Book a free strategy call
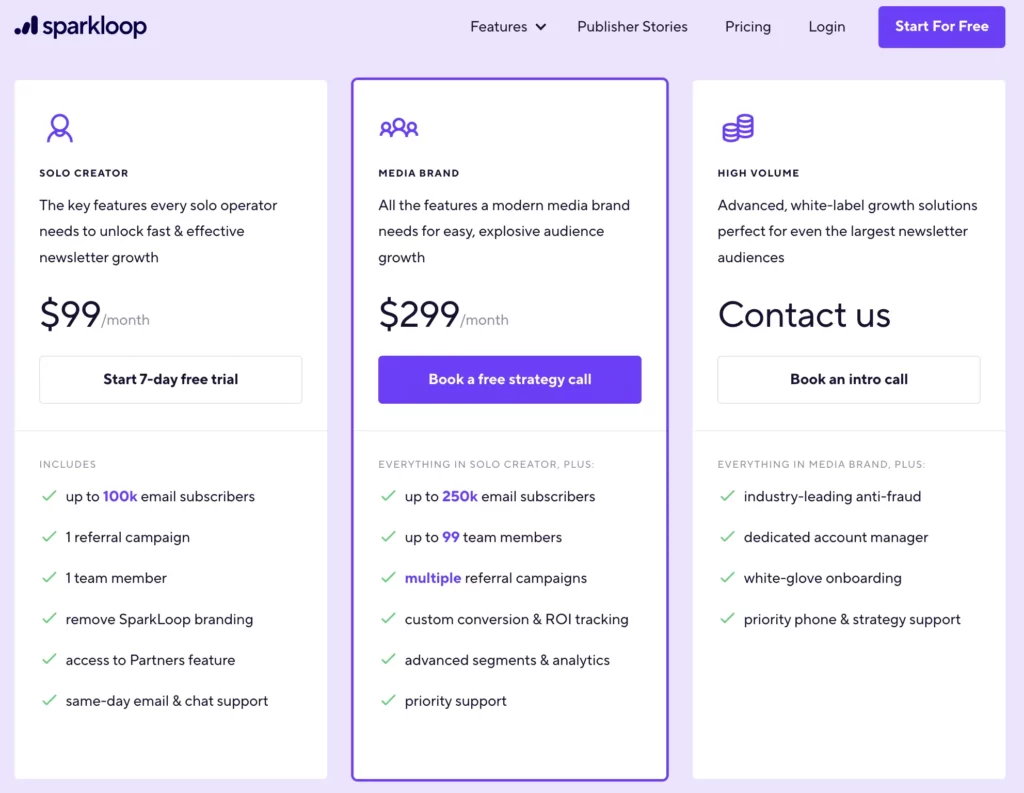Image resolution: width=1024 pixels, height=793 pixels. pos(509,379)
